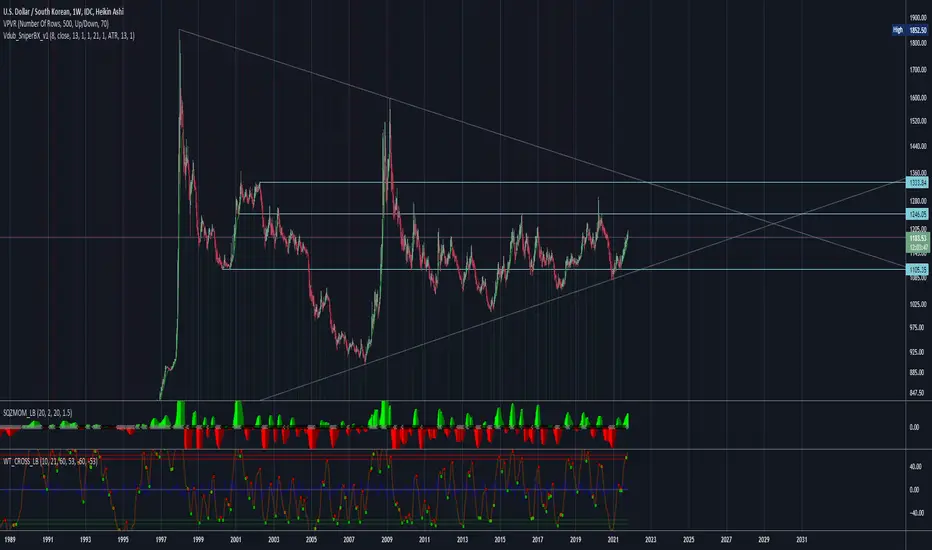The width and height of the screenshot is (932, 550).
Task: Click the 1997 label on time axis
Action: 160,540
